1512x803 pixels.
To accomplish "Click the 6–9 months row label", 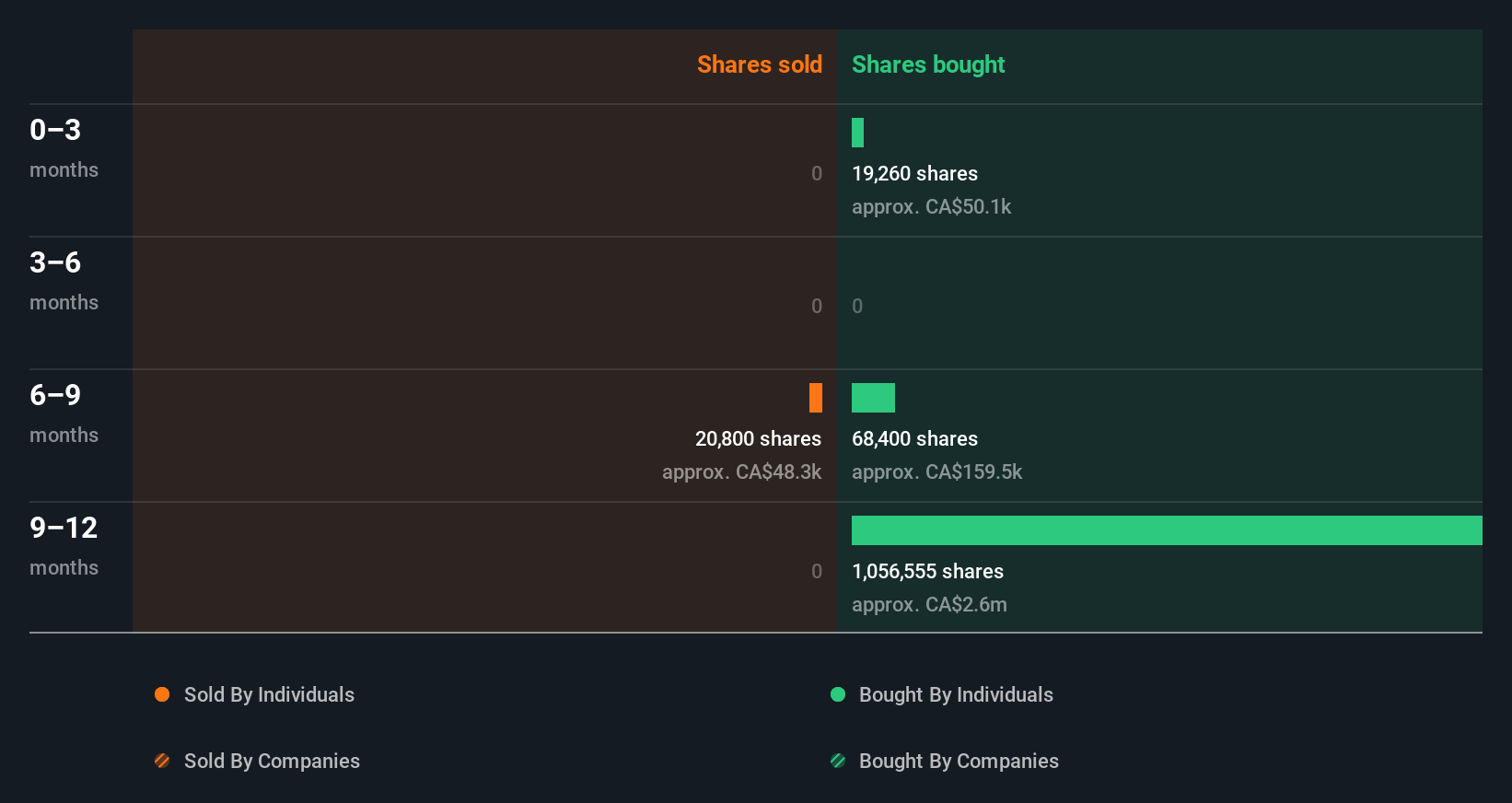I will (64, 413).
